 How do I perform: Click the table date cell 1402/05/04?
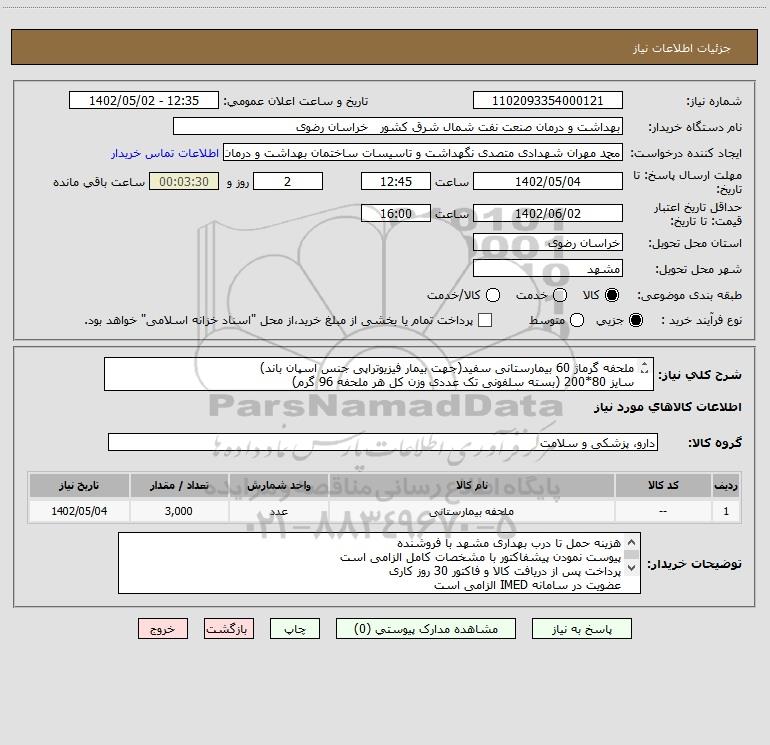pyautogui.click(x=79, y=512)
